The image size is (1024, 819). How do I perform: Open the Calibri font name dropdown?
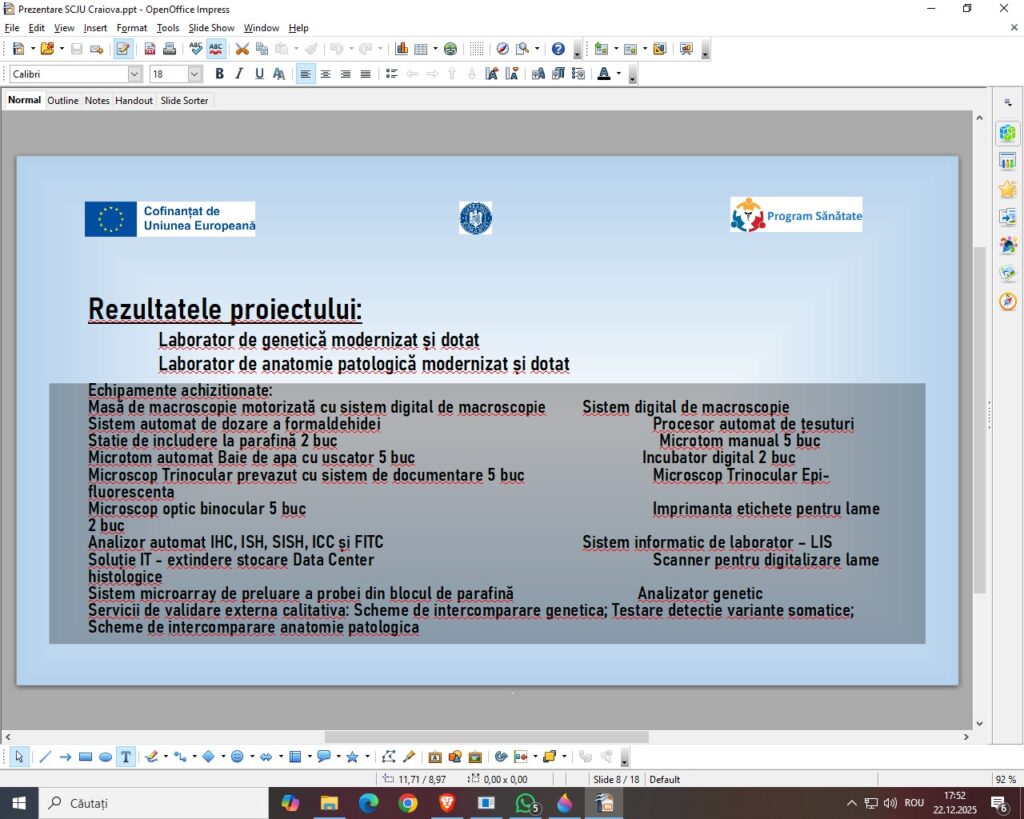pos(135,74)
